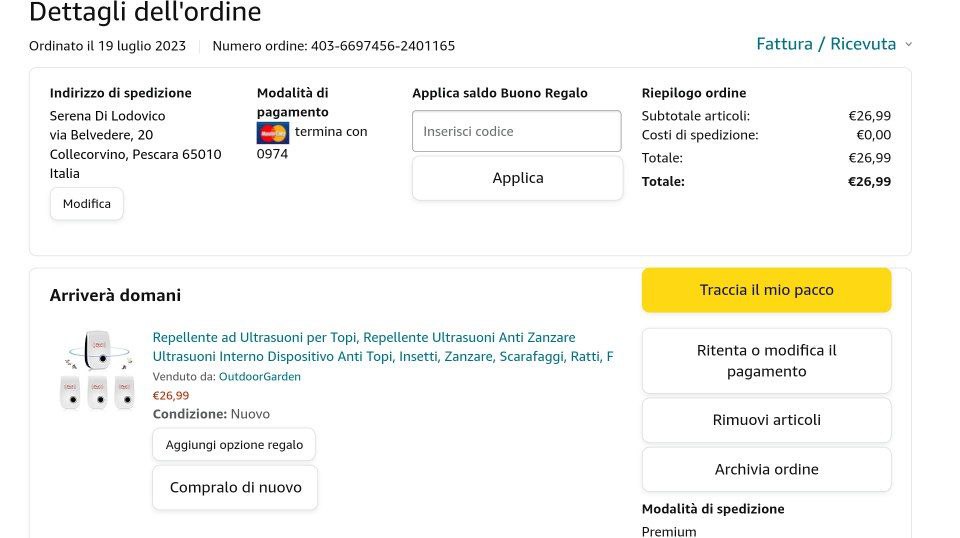The width and height of the screenshot is (960, 538).
Task: Click the chevron next to Fattura / Ricevuta
Action: pyautogui.click(x=908, y=44)
